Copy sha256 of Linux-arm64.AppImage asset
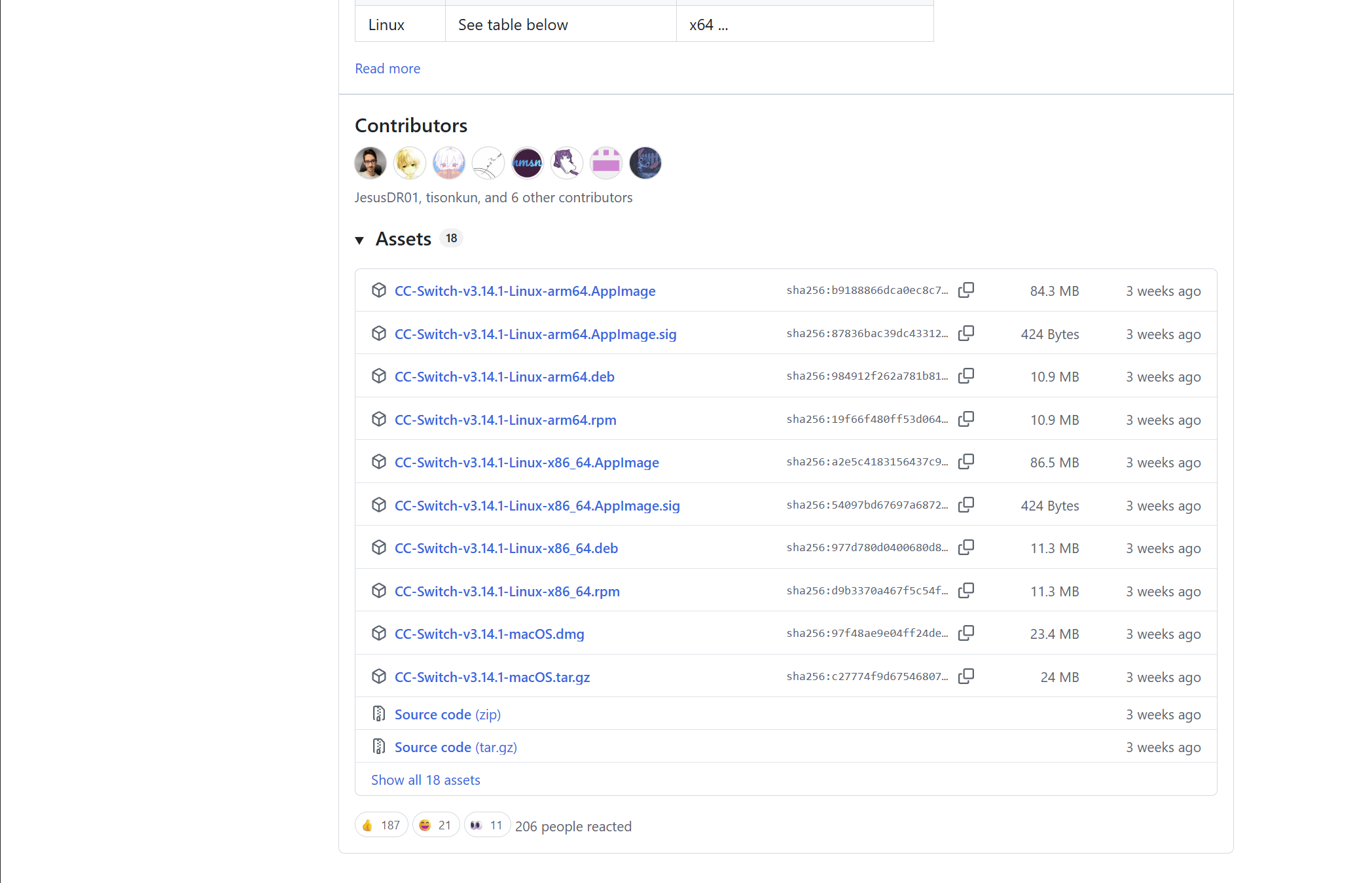The image size is (1372, 883). pos(966,290)
